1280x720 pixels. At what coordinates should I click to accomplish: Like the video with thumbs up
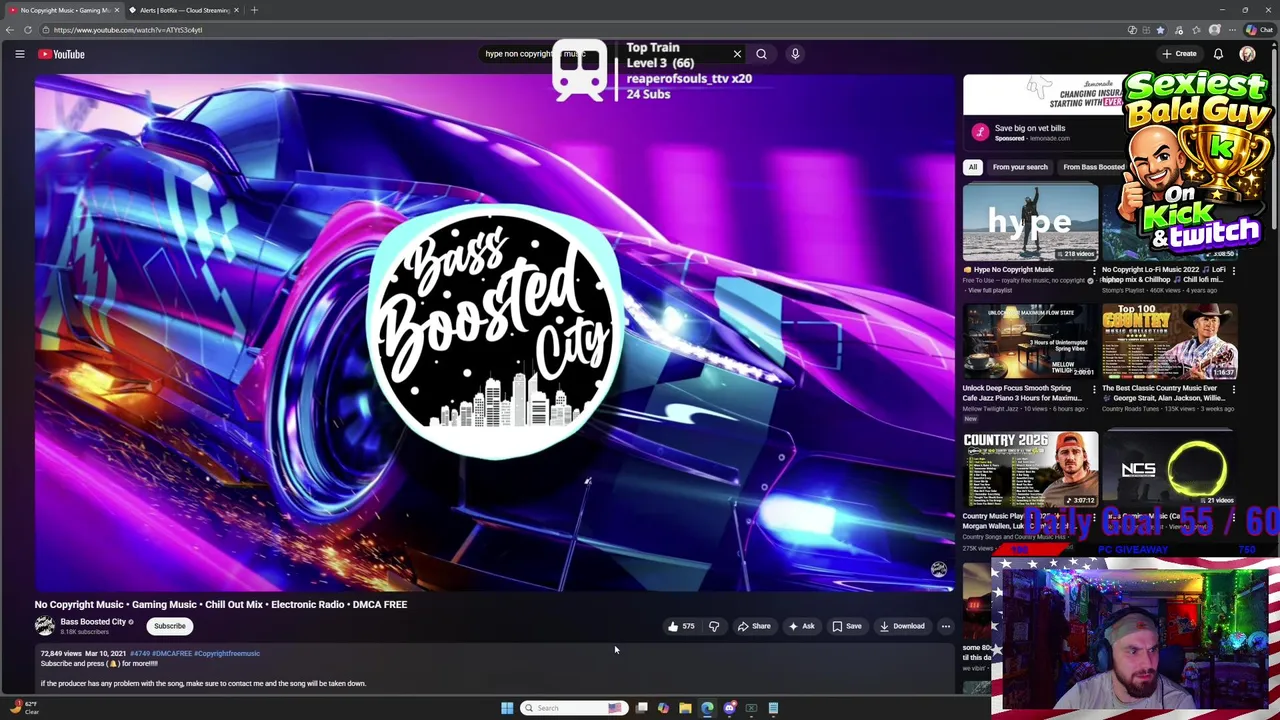[682, 626]
